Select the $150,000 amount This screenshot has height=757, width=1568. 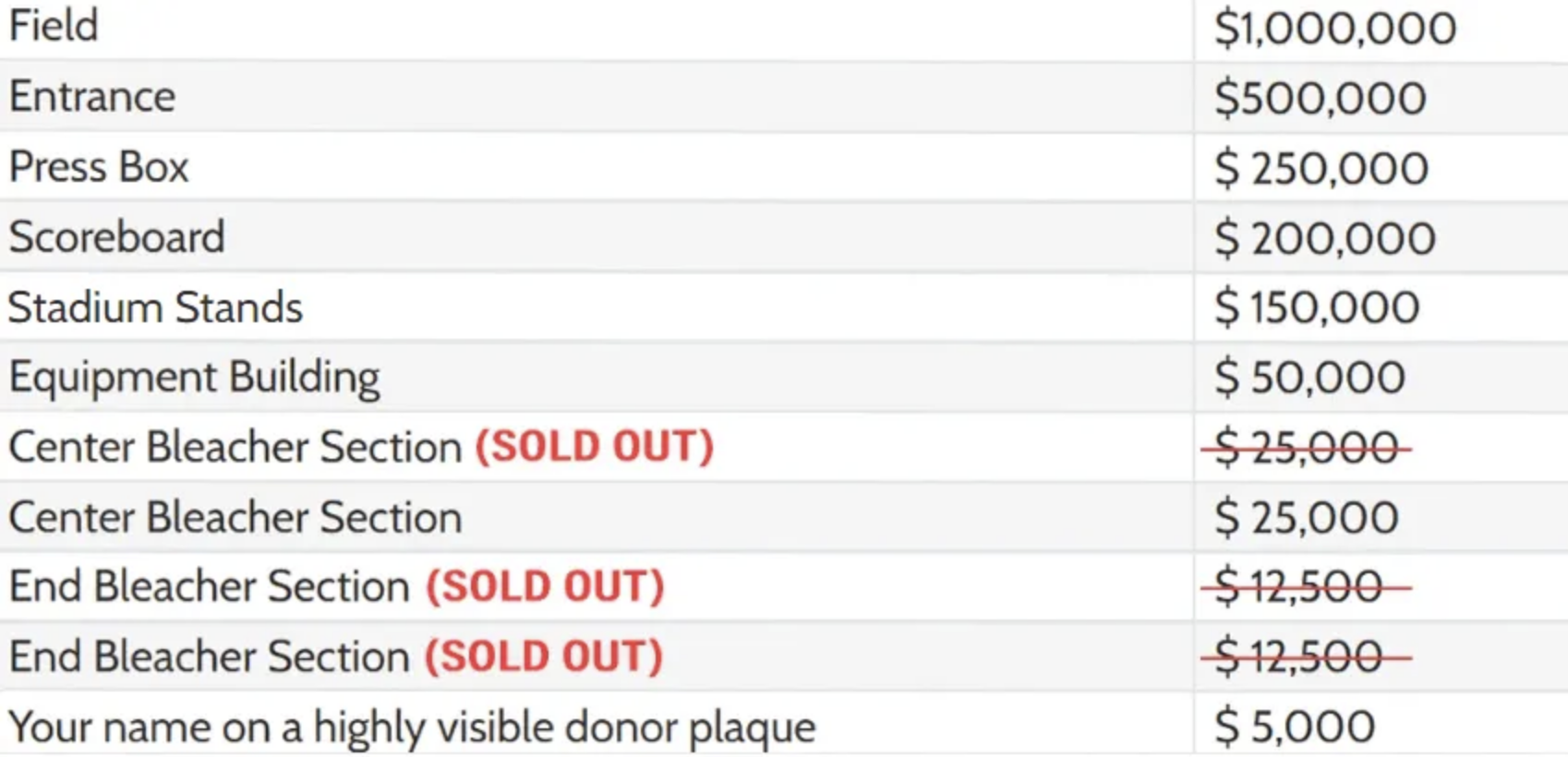click(x=1316, y=308)
